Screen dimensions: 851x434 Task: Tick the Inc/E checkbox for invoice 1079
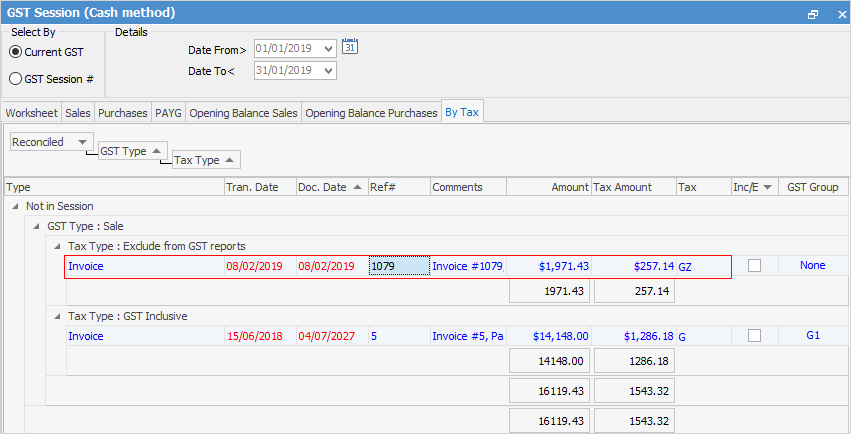[754, 266]
